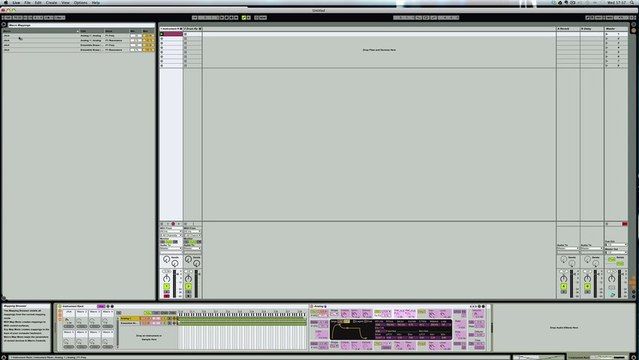Select the 2 Drum Rack track header

[x=192, y=29]
